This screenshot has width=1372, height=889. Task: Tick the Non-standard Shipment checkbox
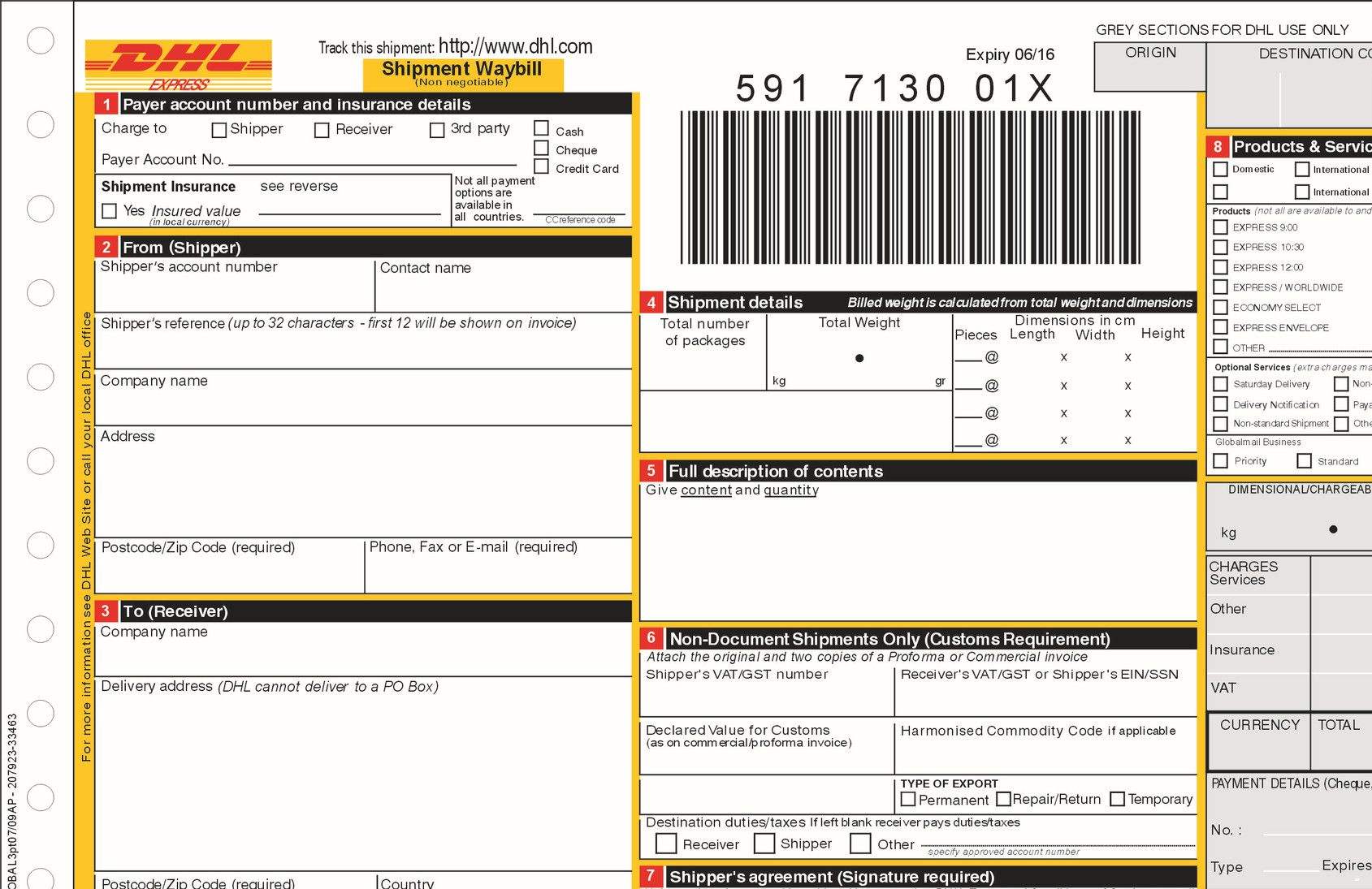click(x=1220, y=424)
